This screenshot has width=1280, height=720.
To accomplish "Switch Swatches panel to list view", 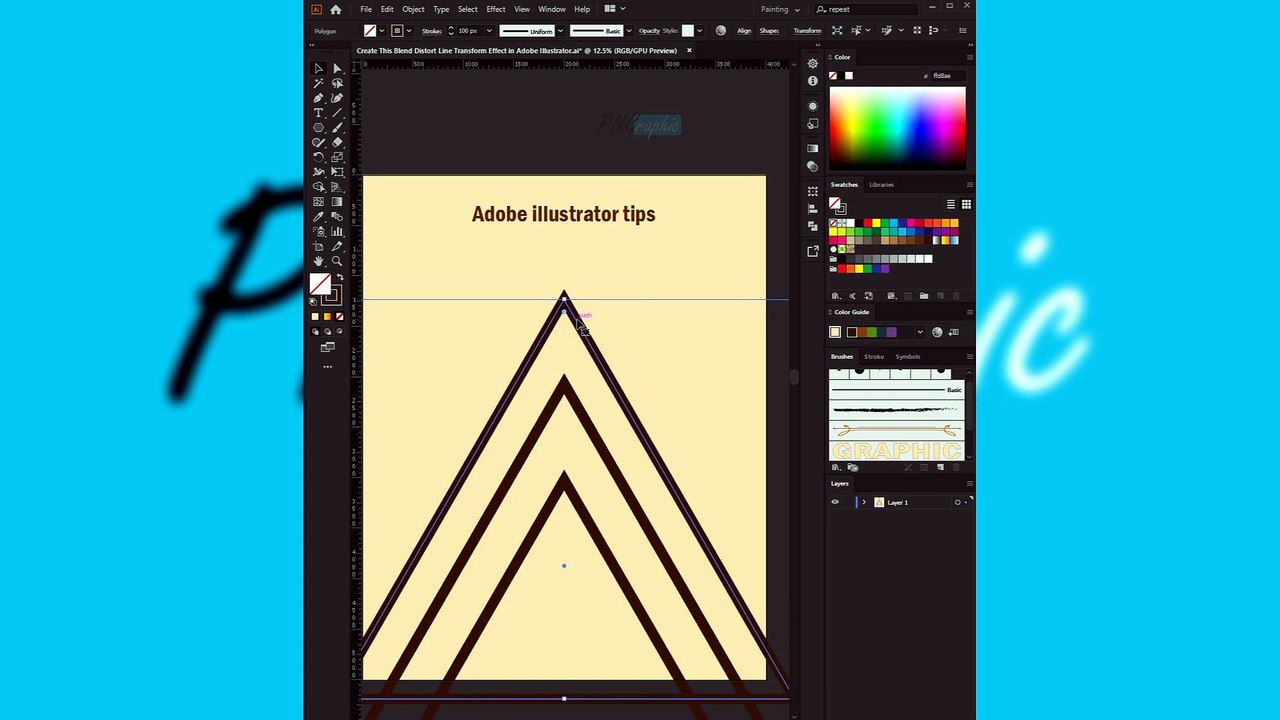I will point(951,204).
